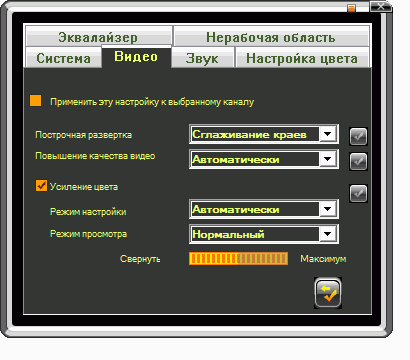Viewport: 410px width, 360px height.
Task: Click the apply settings button with orange checkmark
Action: [x=328, y=293]
